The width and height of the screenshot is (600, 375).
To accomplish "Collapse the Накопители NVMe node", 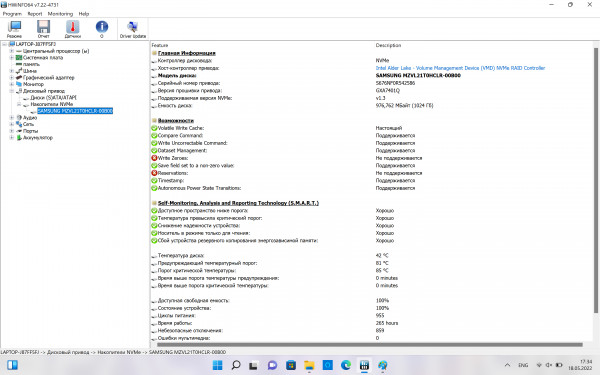I will click(x=19, y=104).
